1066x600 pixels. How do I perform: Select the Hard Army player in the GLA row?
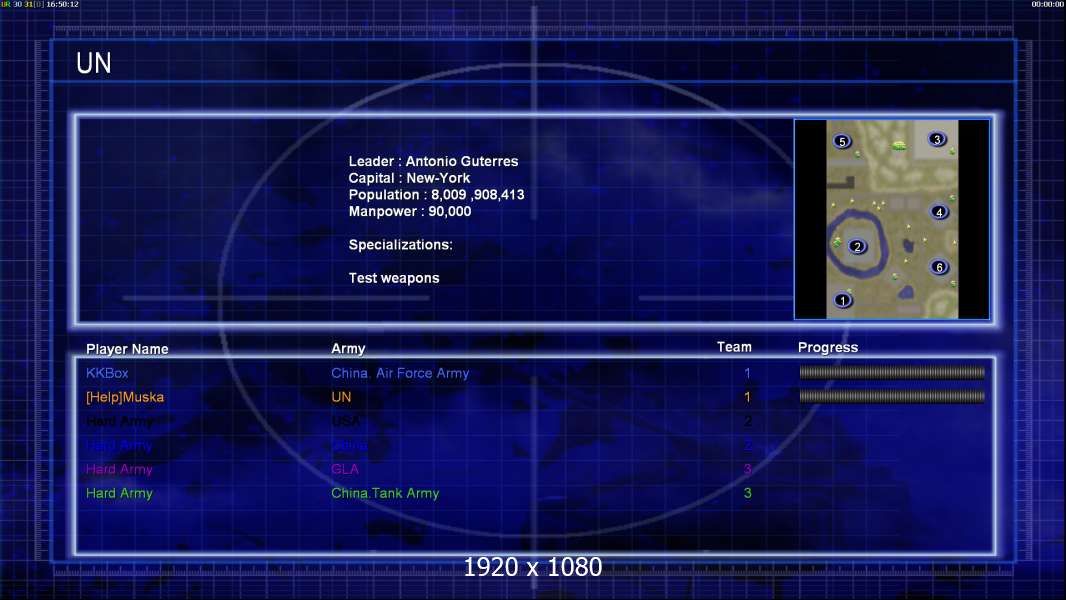tap(119, 470)
